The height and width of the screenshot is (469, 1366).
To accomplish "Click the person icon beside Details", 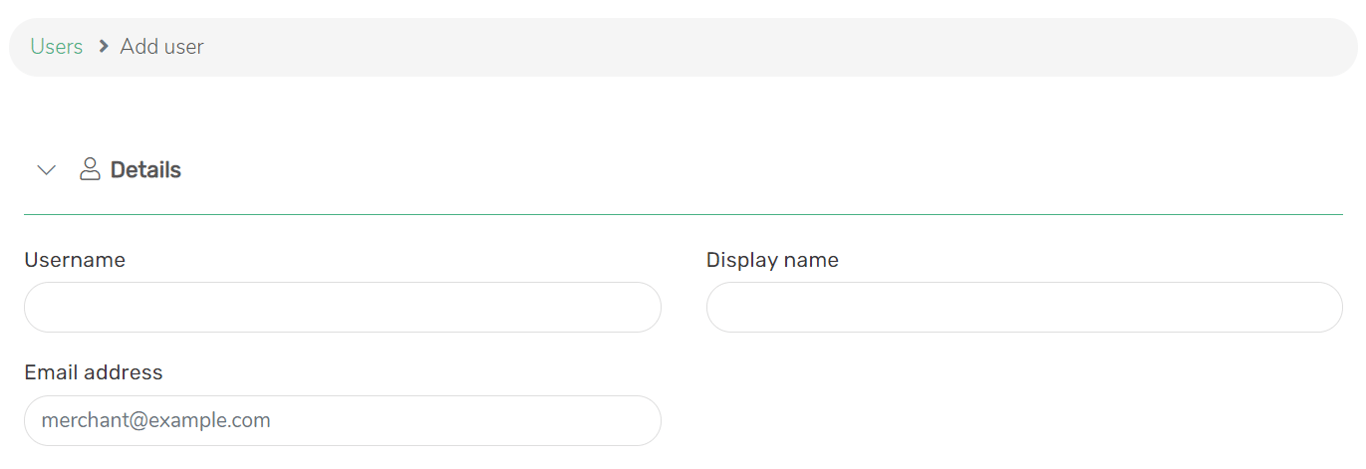I will pos(90,169).
